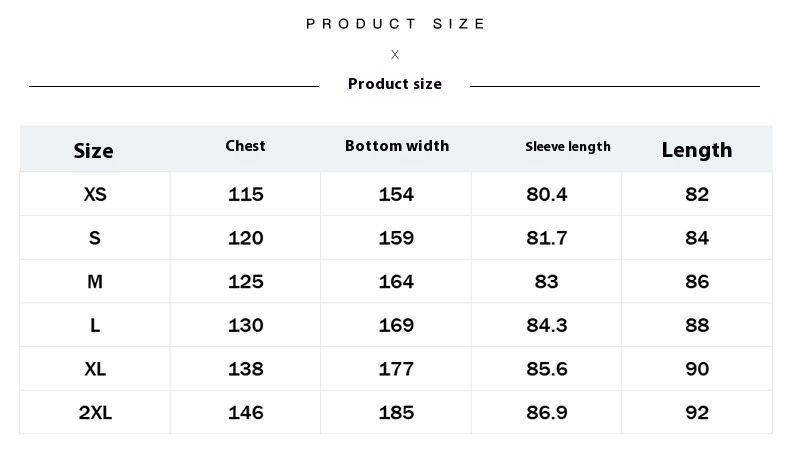Click chest value 120 for size S
Image resolution: width=790 pixels, height=464 pixels.
coord(246,238)
